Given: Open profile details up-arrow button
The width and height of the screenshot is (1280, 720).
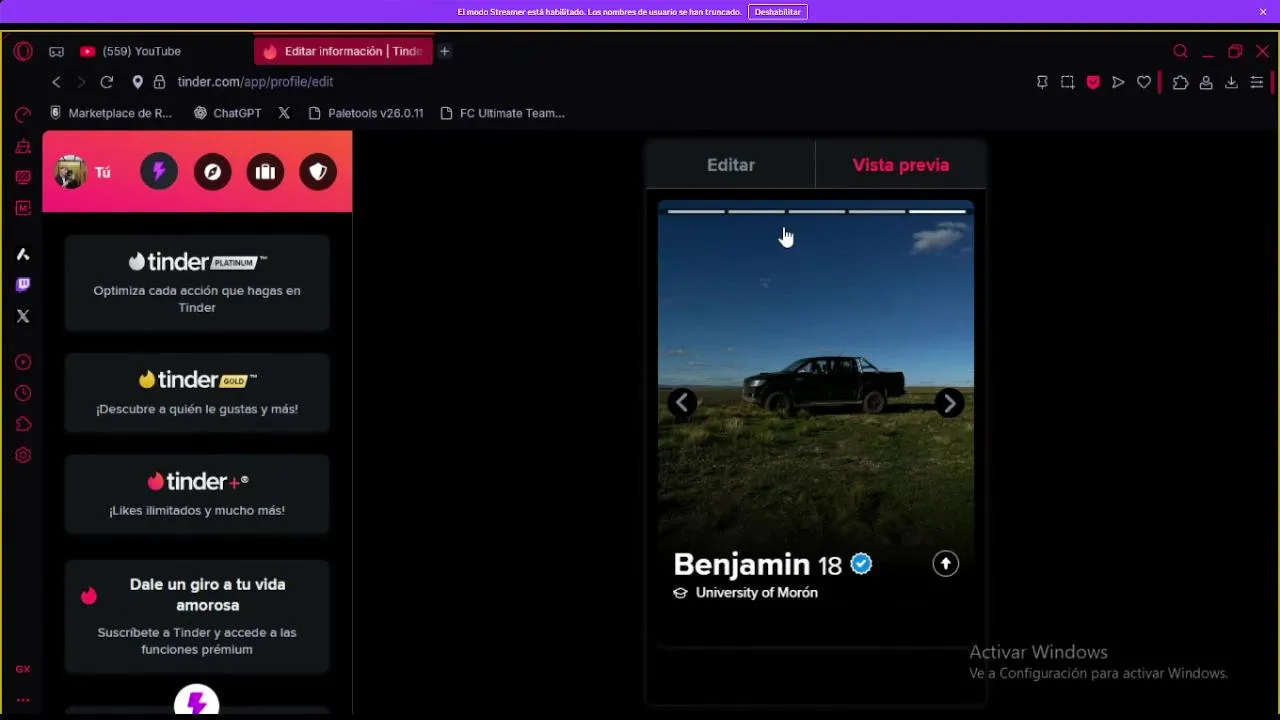Looking at the screenshot, I should [946, 564].
